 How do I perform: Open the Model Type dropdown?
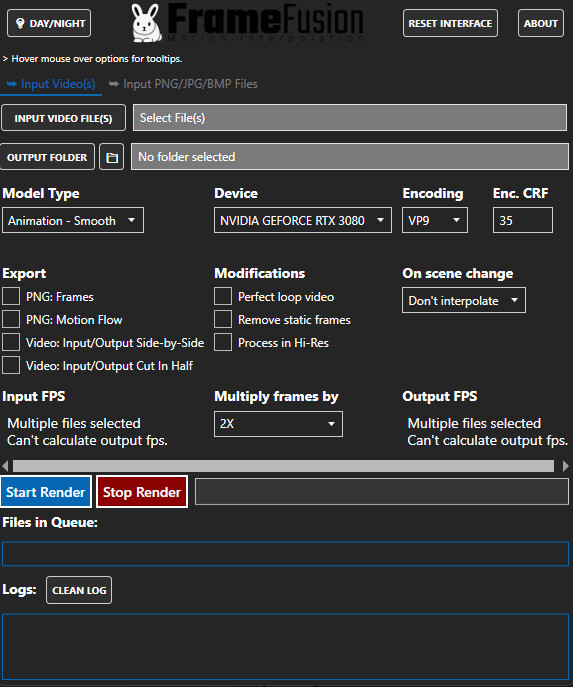(x=73, y=220)
